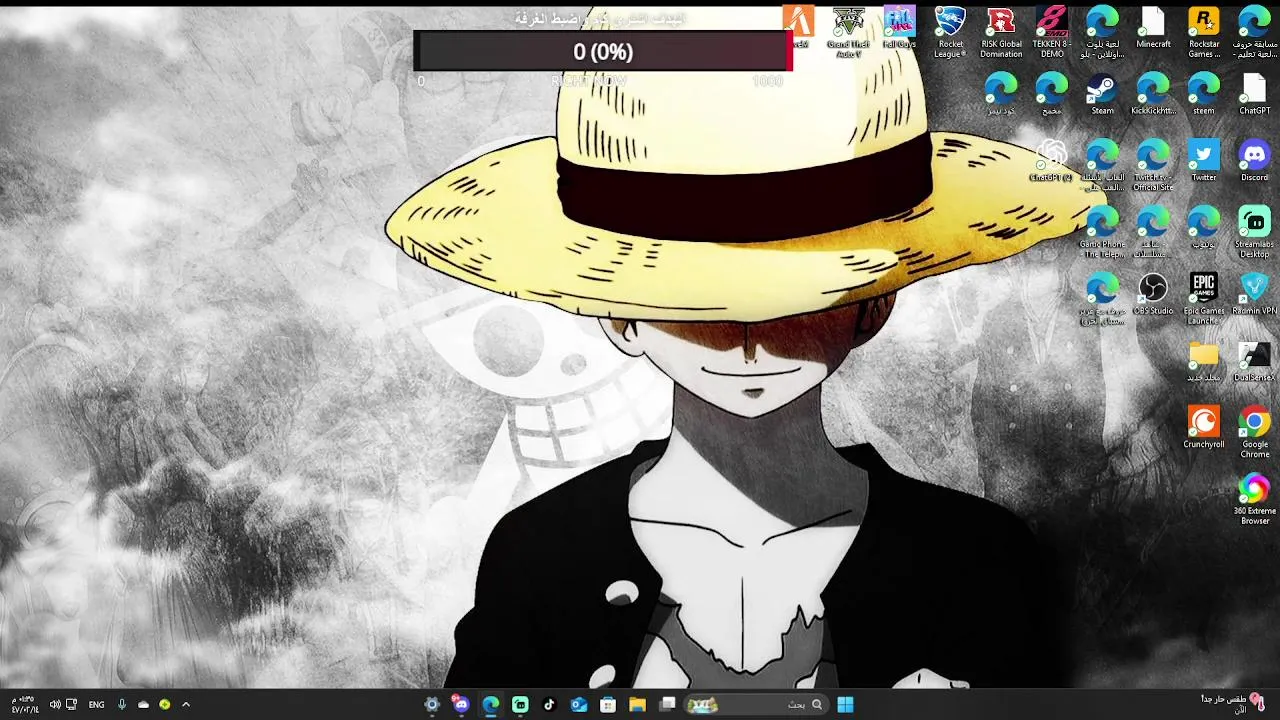Open the OneDrive cloud tray icon
This screenshot has width=1280, height=720.
[143, 704]
